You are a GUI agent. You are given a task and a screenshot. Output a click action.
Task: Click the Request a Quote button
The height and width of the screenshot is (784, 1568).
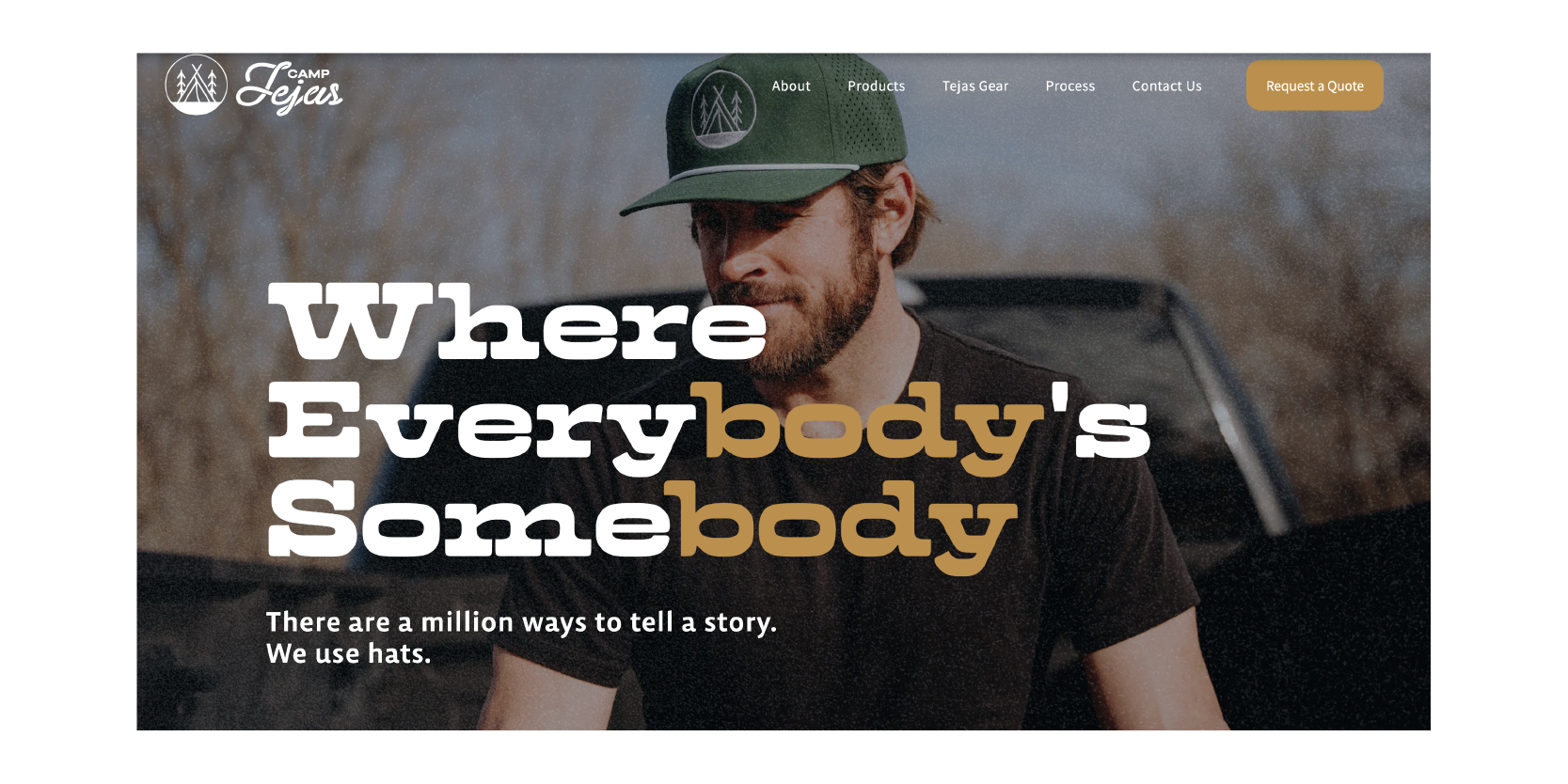tap(1314, 86)
